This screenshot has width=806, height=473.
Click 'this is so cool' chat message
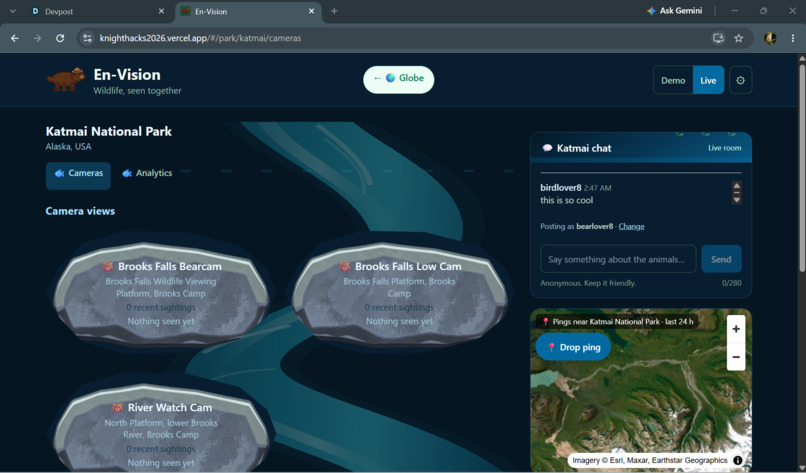click(566, 201)
